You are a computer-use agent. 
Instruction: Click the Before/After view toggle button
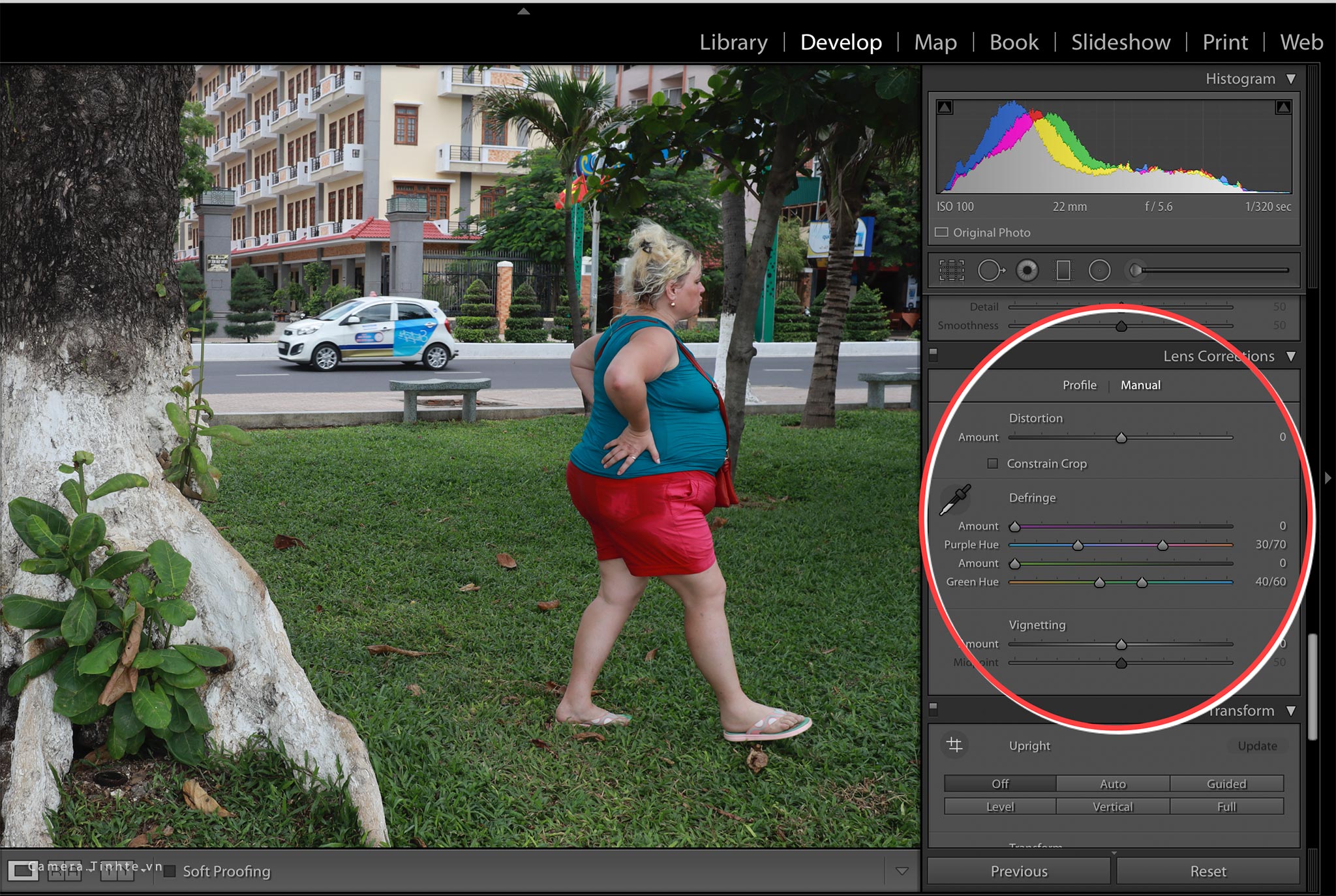pos(65,871)
